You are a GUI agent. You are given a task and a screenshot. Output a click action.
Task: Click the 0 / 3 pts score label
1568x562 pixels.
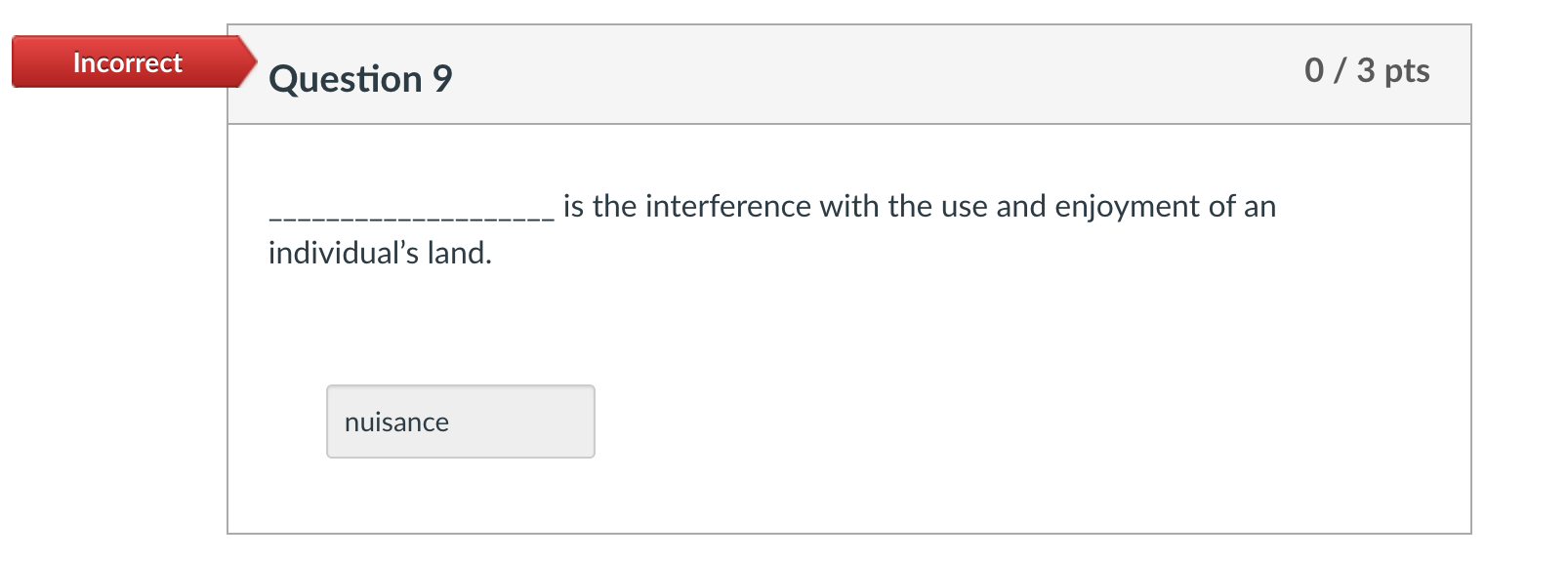(1367, 71)
